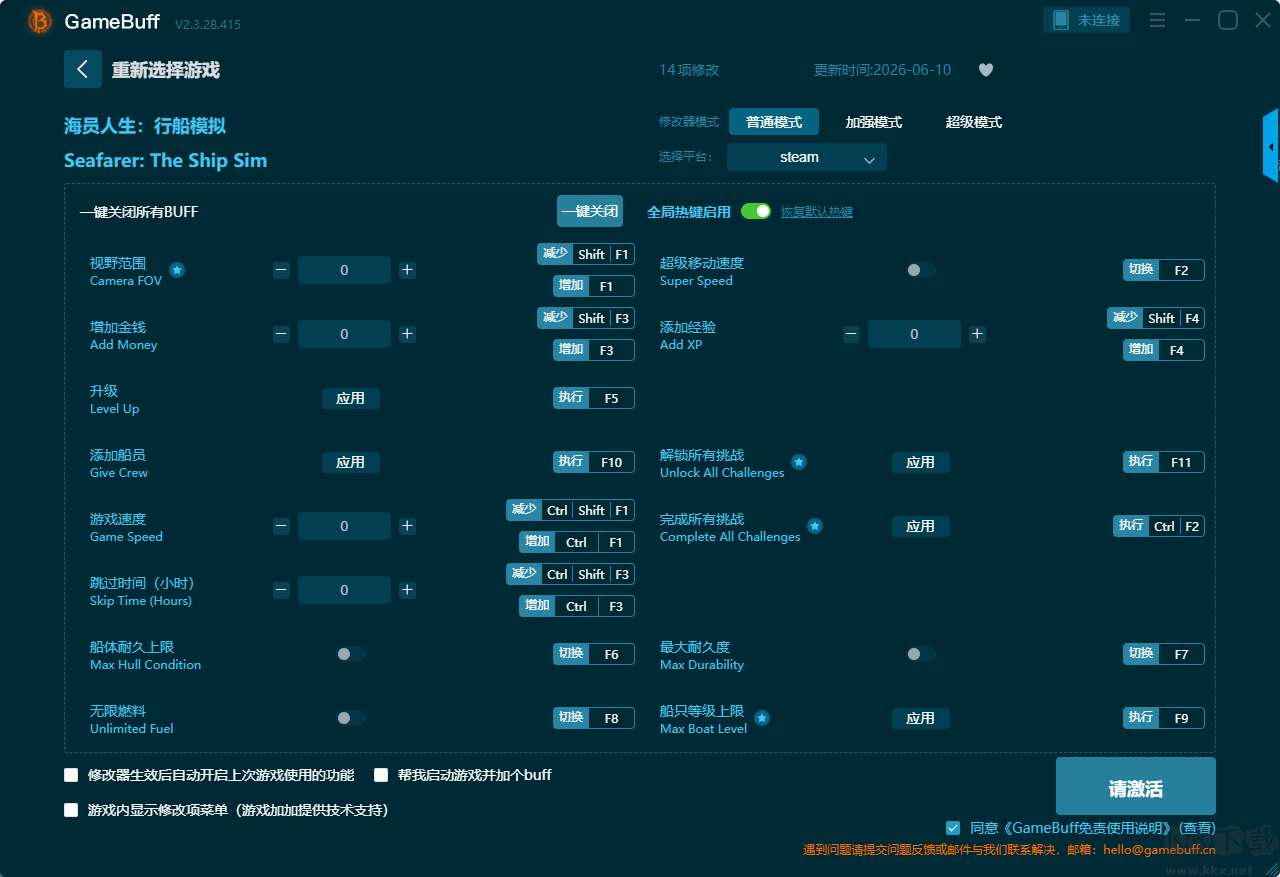Toggle global hotkey enable switch
The image size is (1280, 877).
pyautogui.click(x=756, y=211)
